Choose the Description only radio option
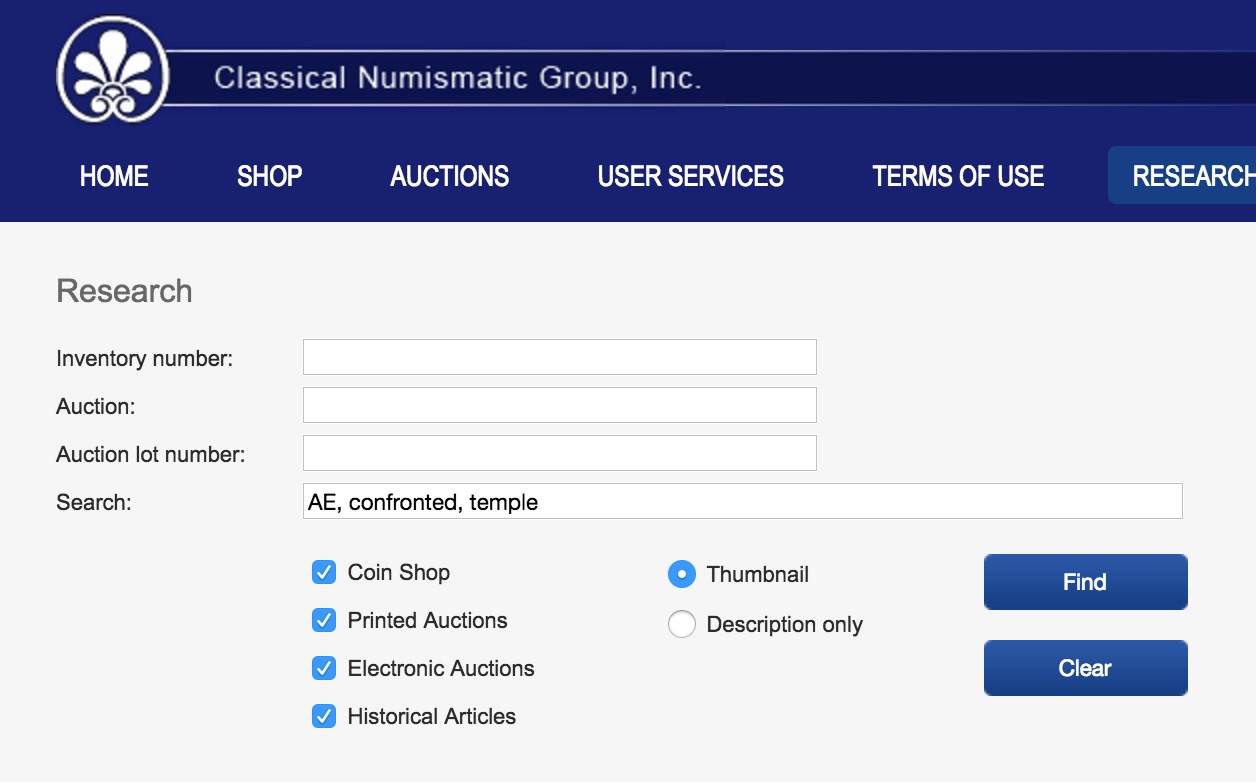Viewport: 1256px width, 782px height. [681, 624]
